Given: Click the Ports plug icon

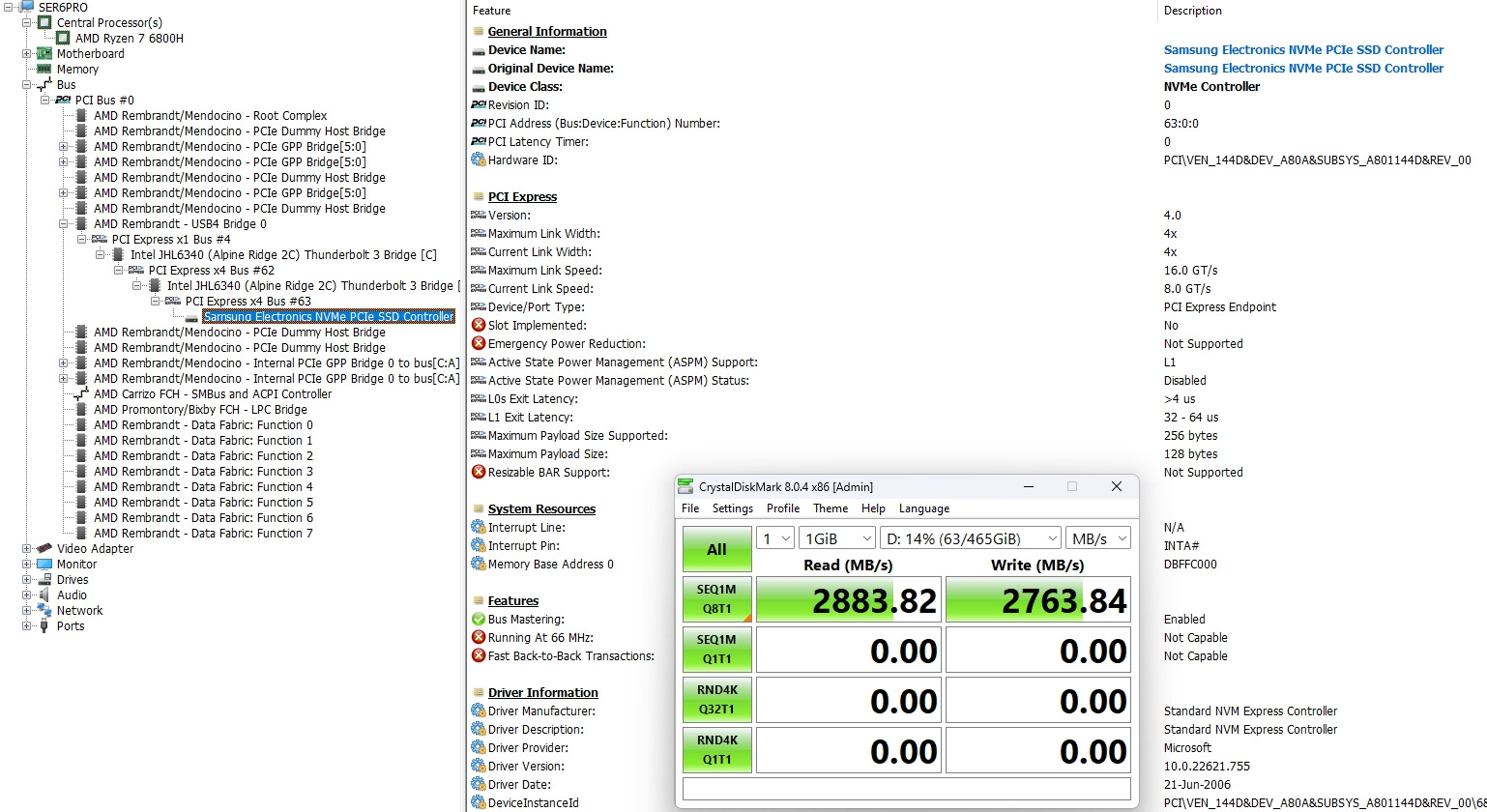Looking at the screenshot, I should 44,625.
